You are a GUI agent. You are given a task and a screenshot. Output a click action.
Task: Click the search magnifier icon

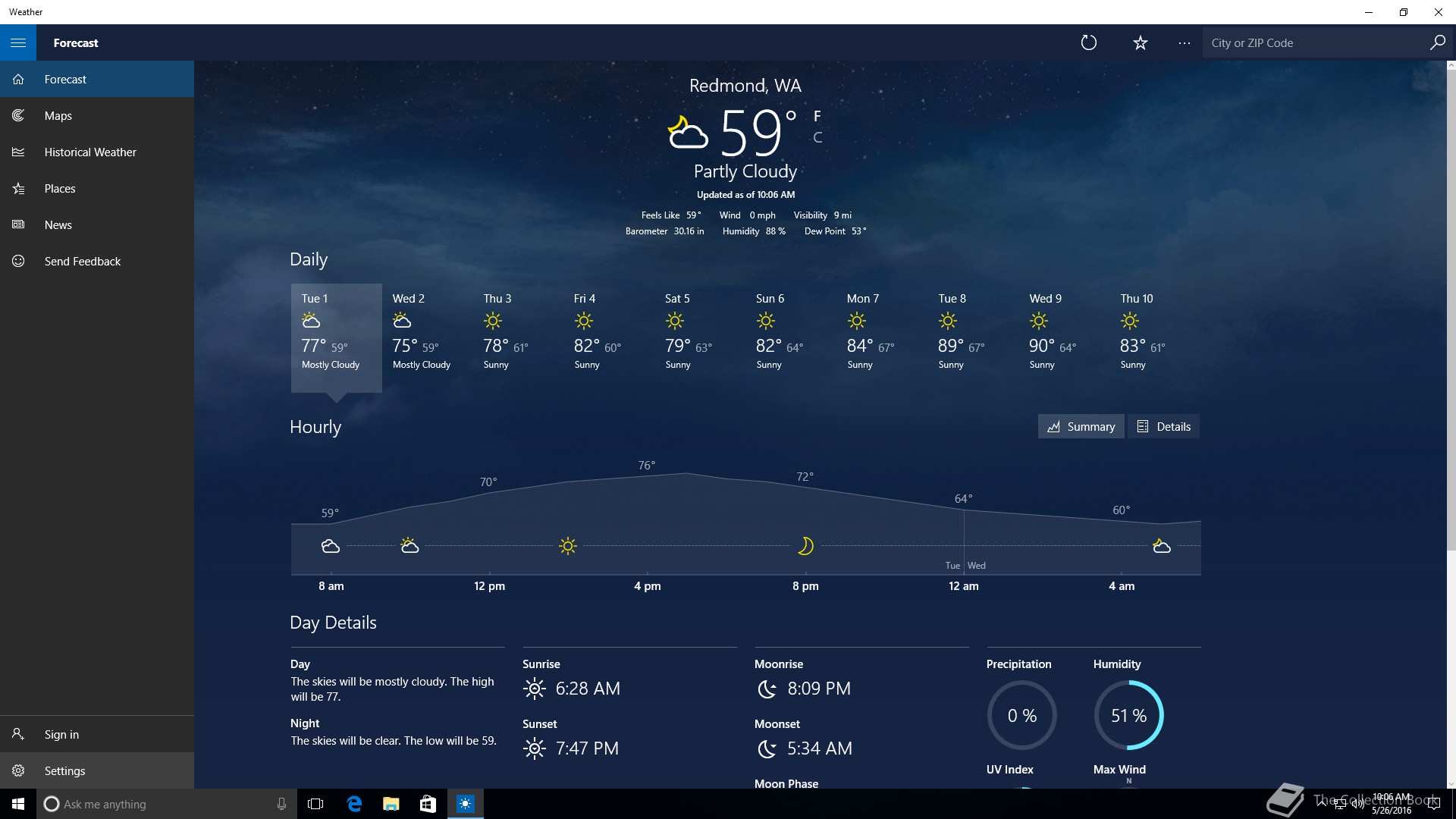(1437, 42)
